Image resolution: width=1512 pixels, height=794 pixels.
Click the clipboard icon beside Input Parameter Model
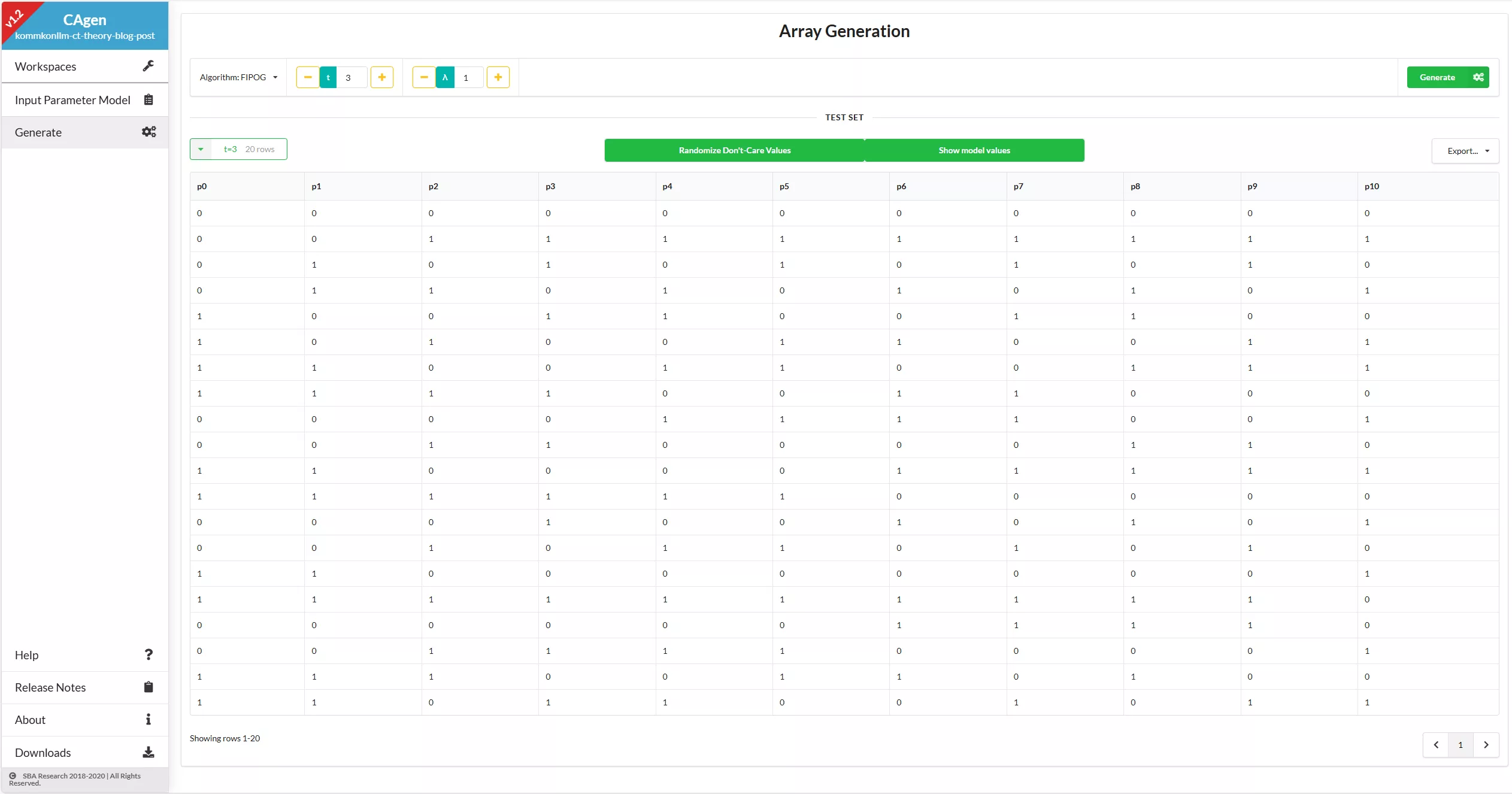[x=149, y=99]
